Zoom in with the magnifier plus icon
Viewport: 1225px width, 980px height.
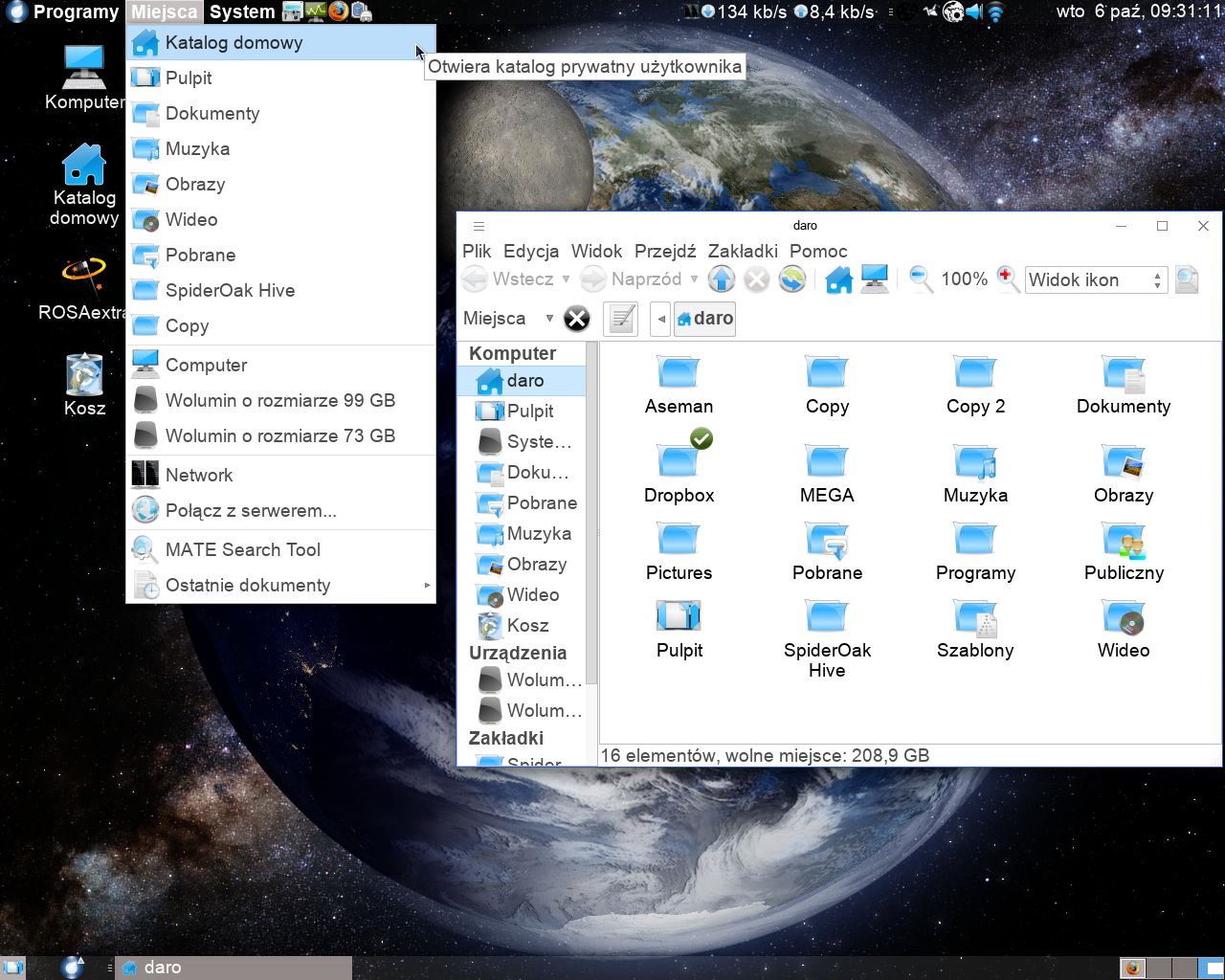pos(1007,279)
